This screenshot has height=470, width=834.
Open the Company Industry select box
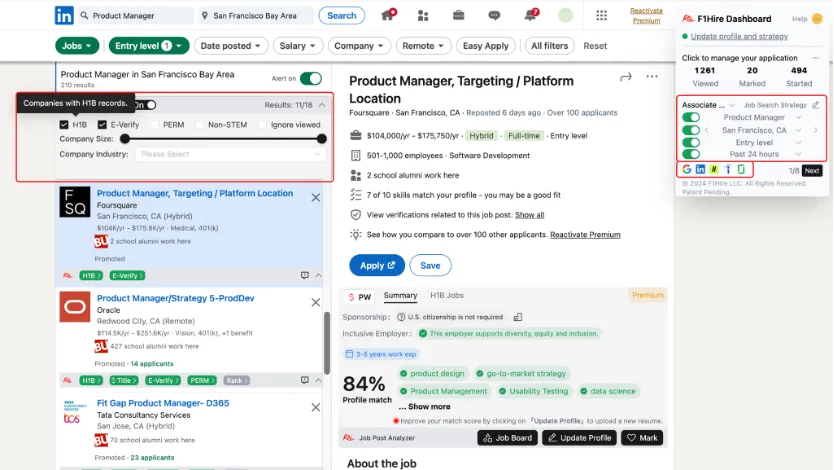coord(230,154)
